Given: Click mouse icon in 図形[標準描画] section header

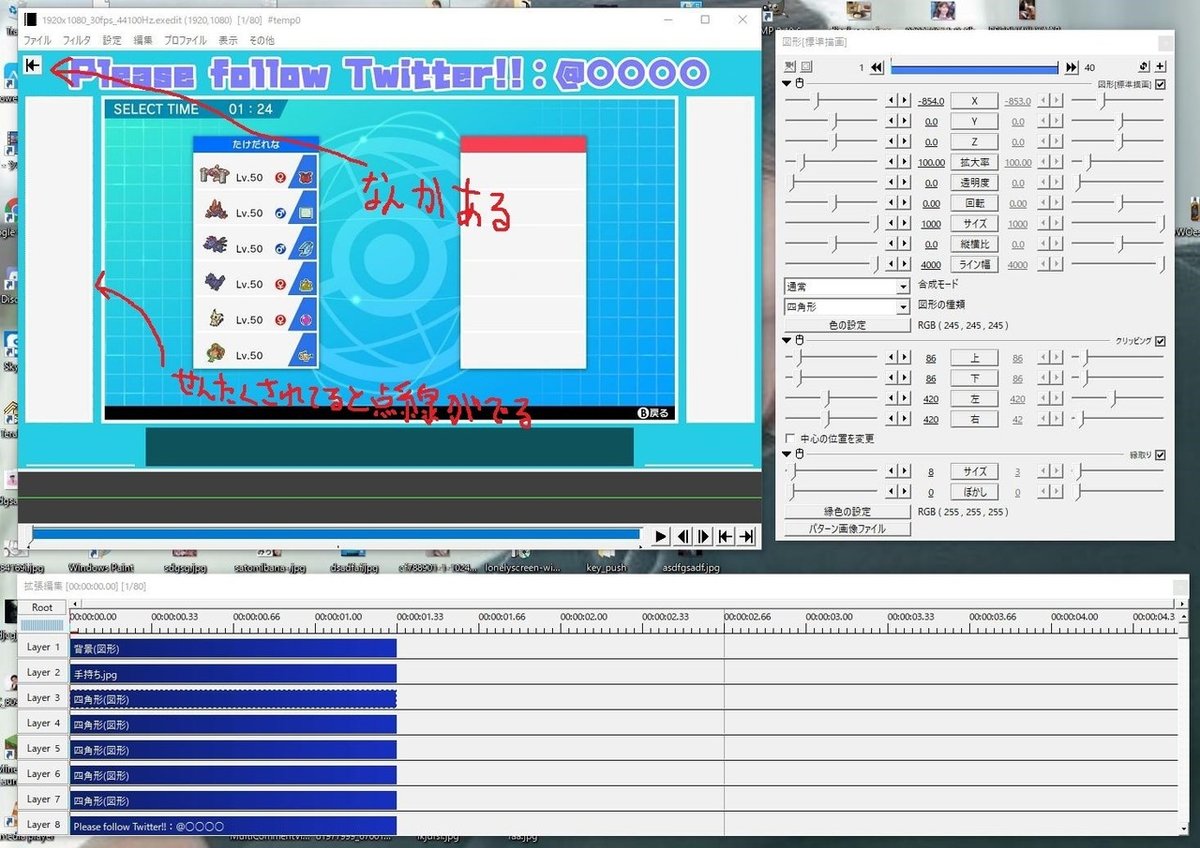Looking at the screenshot, I should click(x=800, y=84).
